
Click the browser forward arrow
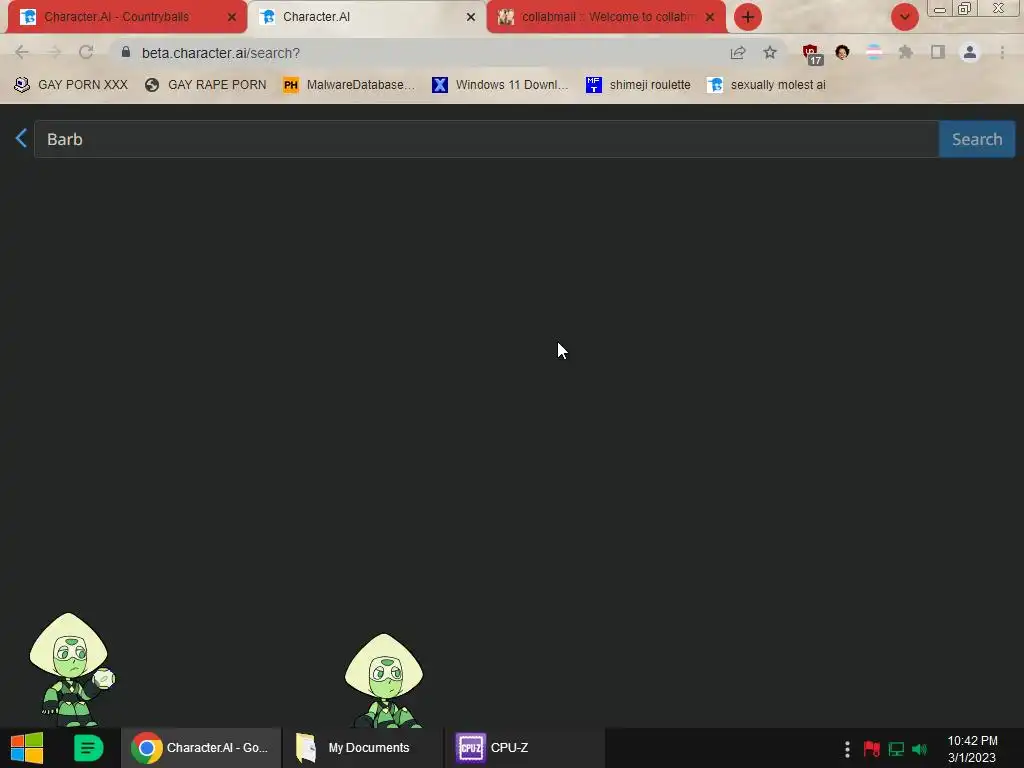[x=54, y=52]
